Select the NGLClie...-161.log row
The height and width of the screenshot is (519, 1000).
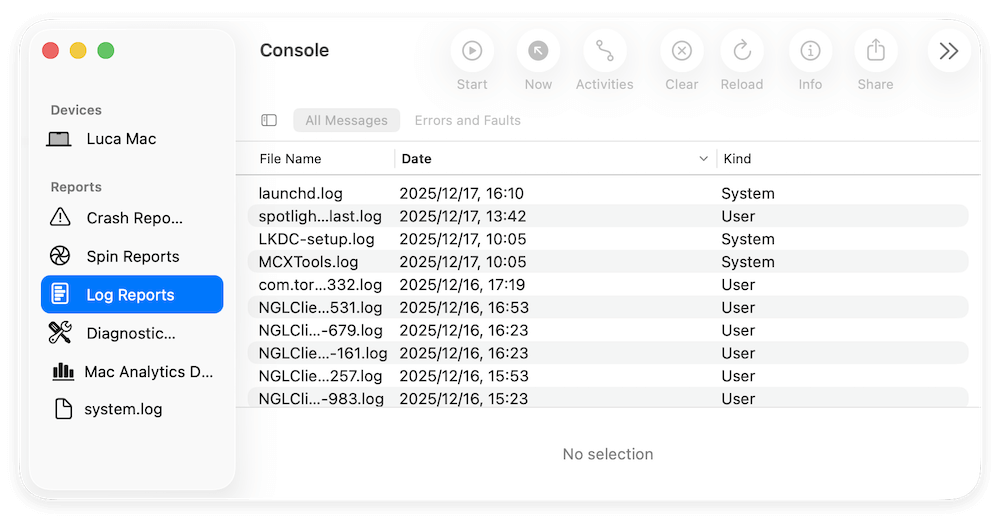click(608, 354)
